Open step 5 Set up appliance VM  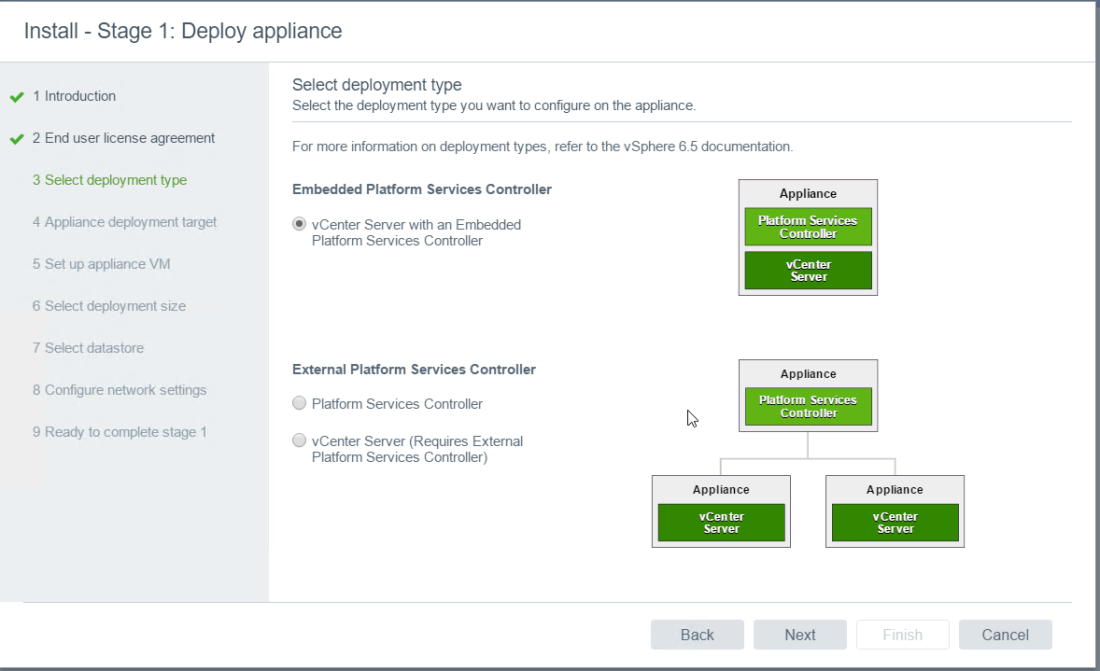point(102,264)
